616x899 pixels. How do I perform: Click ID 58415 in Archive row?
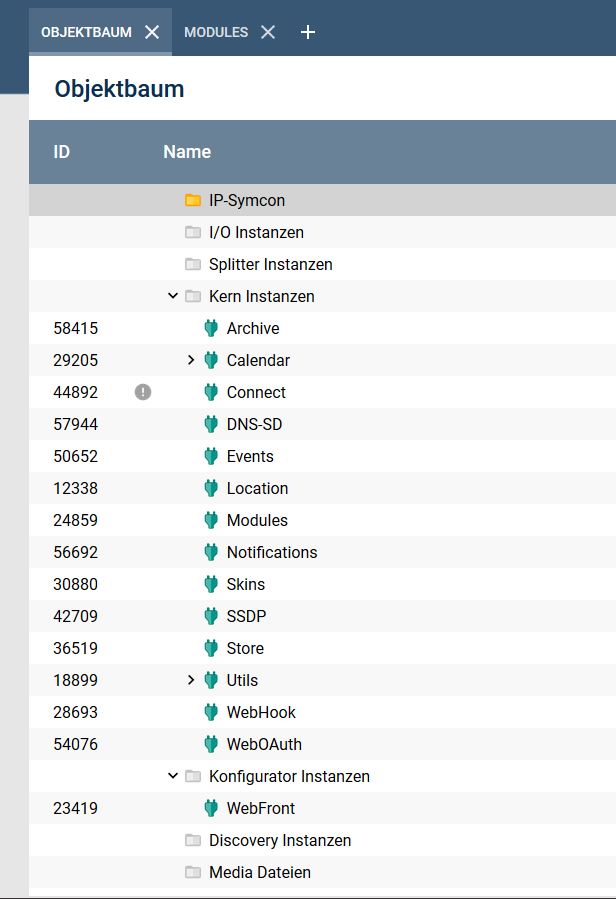[75, 329]
